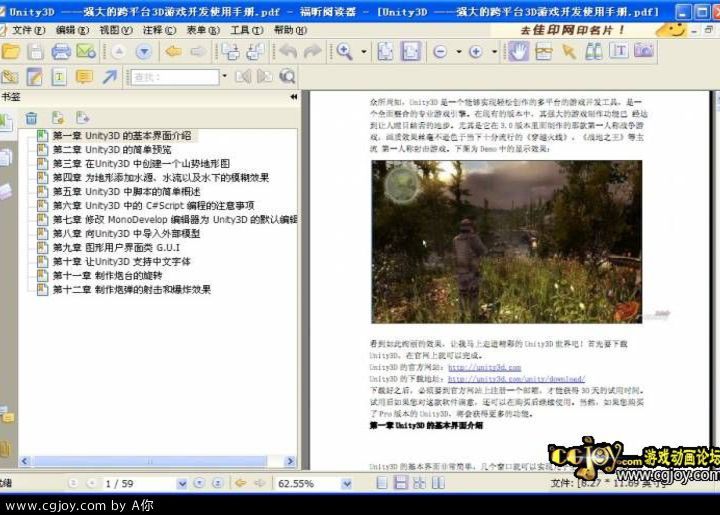This screenshot has height=515, width=720.
Task: Click the Undo arrow icon
Action: click(288, 51)
